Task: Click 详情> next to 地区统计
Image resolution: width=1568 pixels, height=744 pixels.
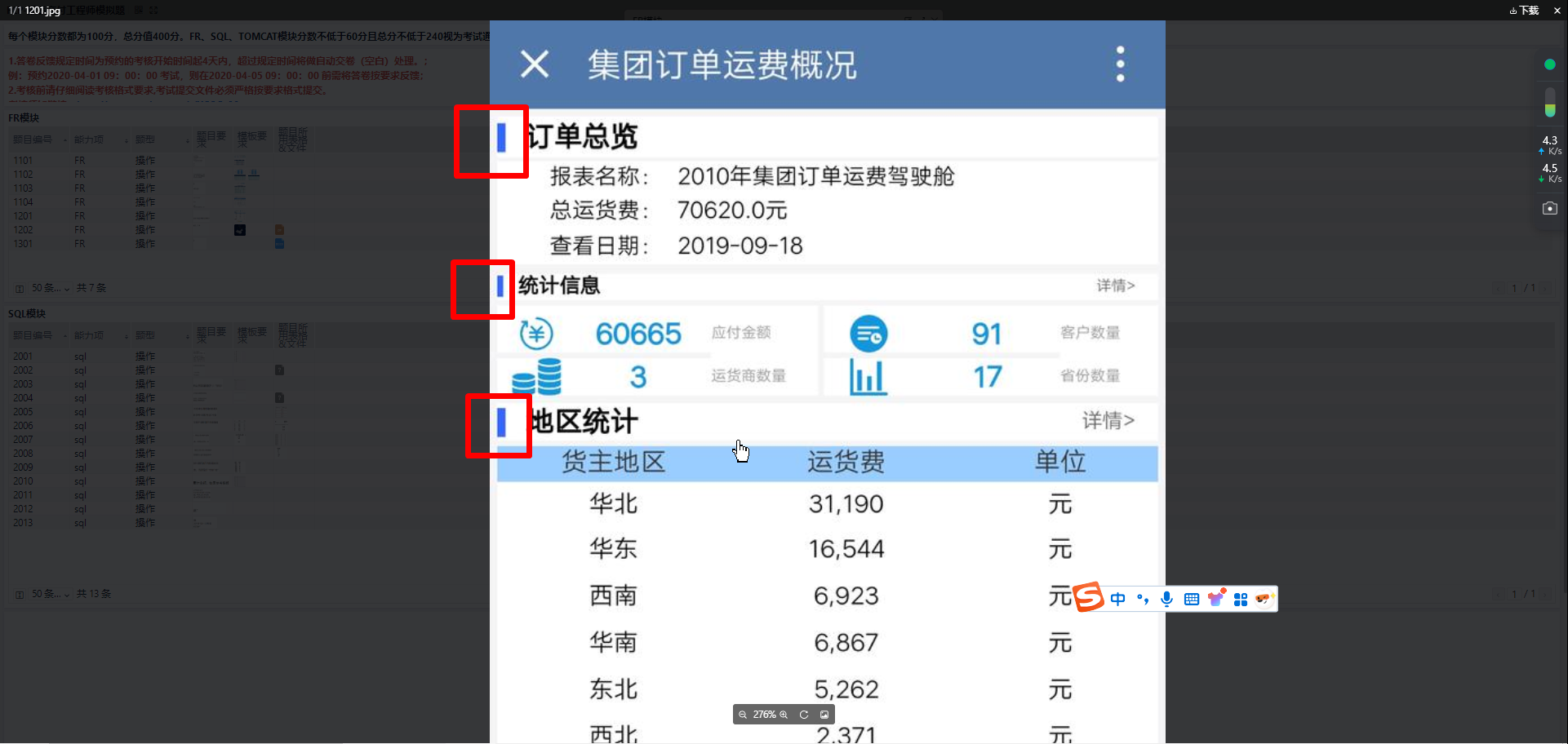Action: point(1108,421)
